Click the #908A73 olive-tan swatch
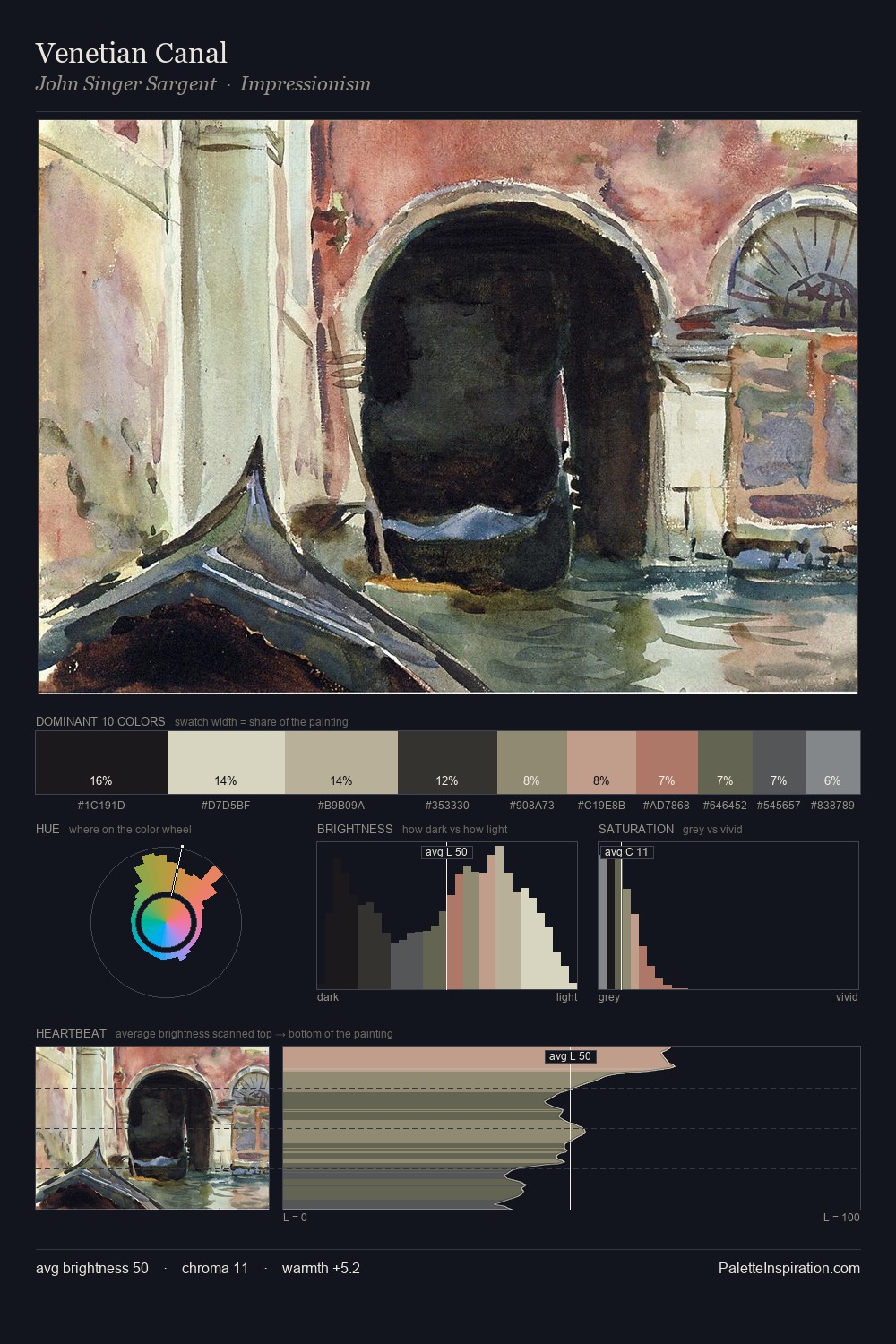896x1344 pixels. (x=532, y=762)
